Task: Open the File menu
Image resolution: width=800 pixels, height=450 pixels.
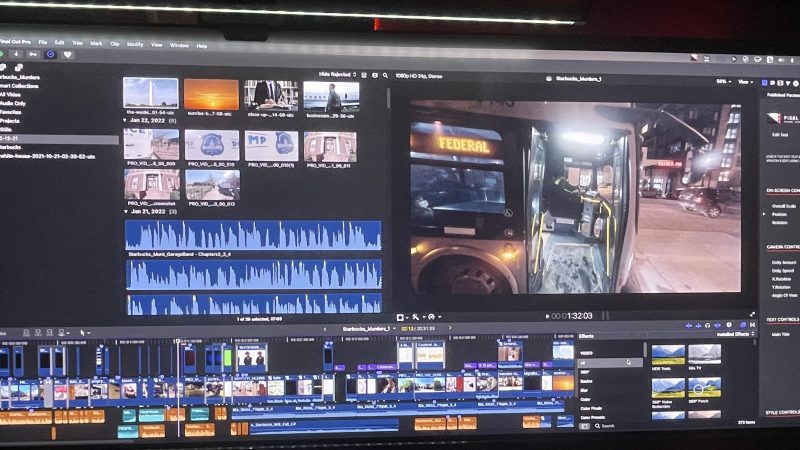Action: pyautogui.click(x=43, y=42)
